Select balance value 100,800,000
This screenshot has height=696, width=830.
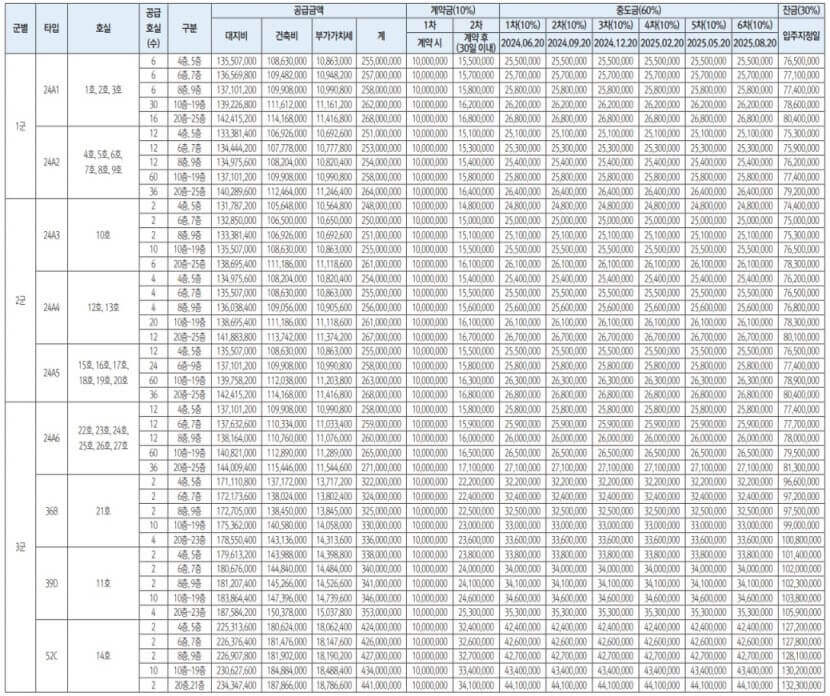(x=801, y=540)
